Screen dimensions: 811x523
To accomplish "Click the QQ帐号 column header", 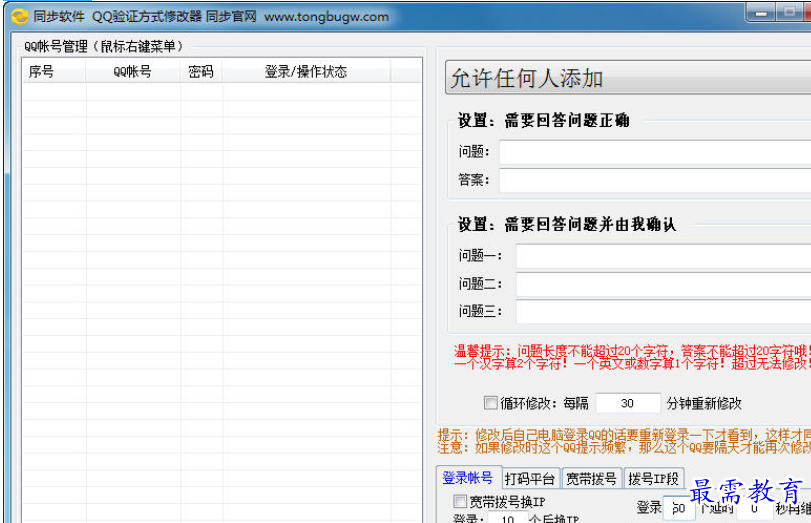I will 133,71.
